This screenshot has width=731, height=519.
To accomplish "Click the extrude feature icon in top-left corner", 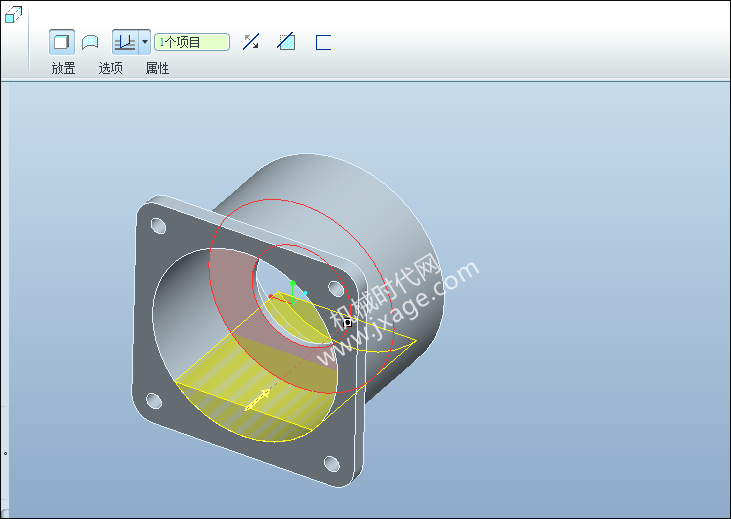I will tap(13, 14).
